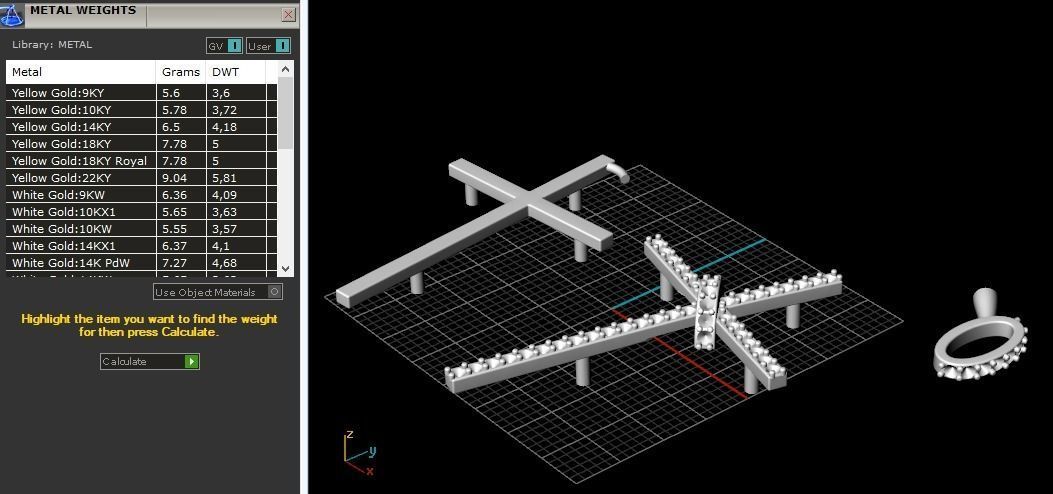Toggle Use Object Materials option

point(218,292)
